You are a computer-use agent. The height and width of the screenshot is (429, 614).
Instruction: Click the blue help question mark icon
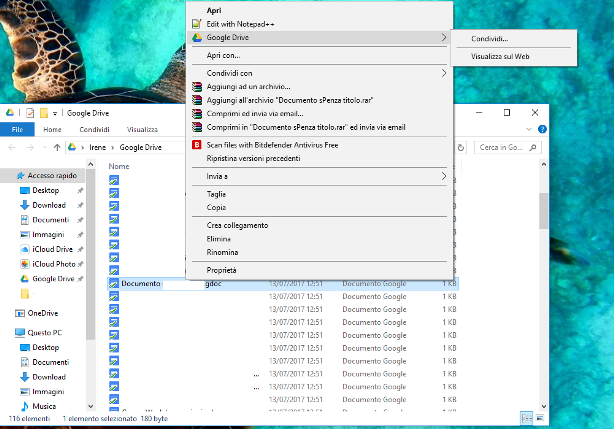541,130
